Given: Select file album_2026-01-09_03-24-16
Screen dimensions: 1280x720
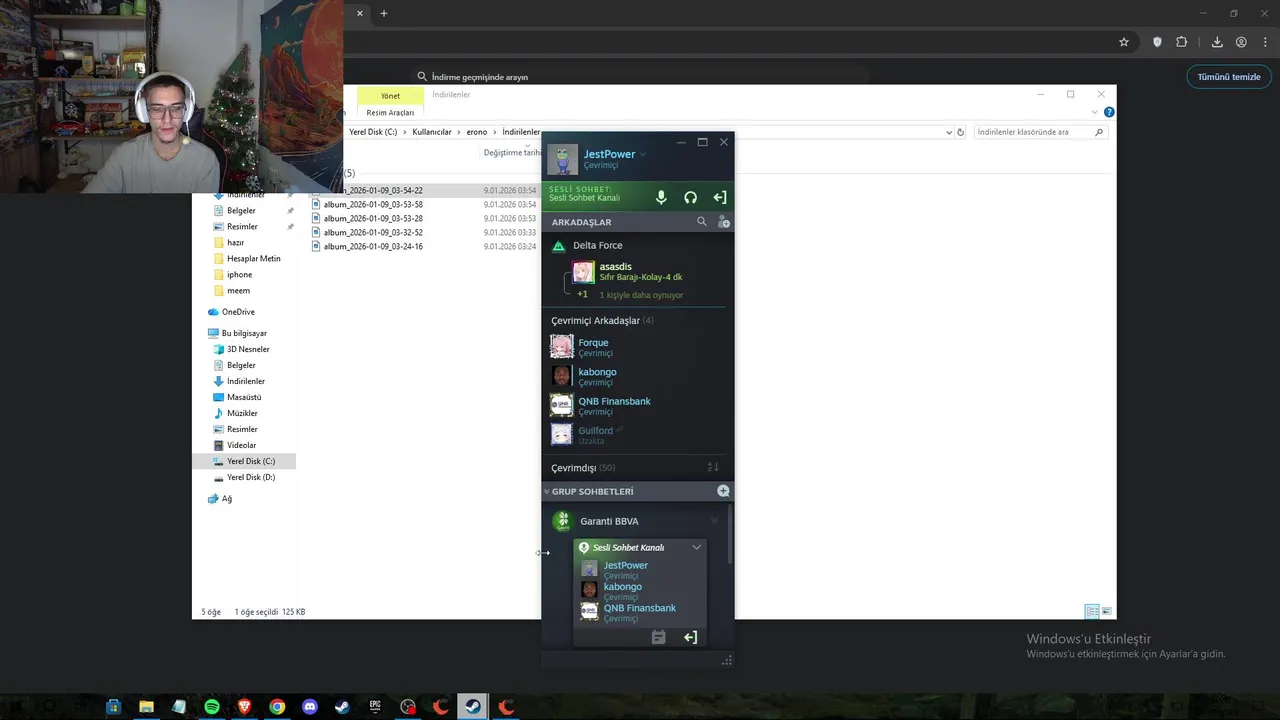Looking at the screenshot, I should pyautogui.click(x=373, y=246).
